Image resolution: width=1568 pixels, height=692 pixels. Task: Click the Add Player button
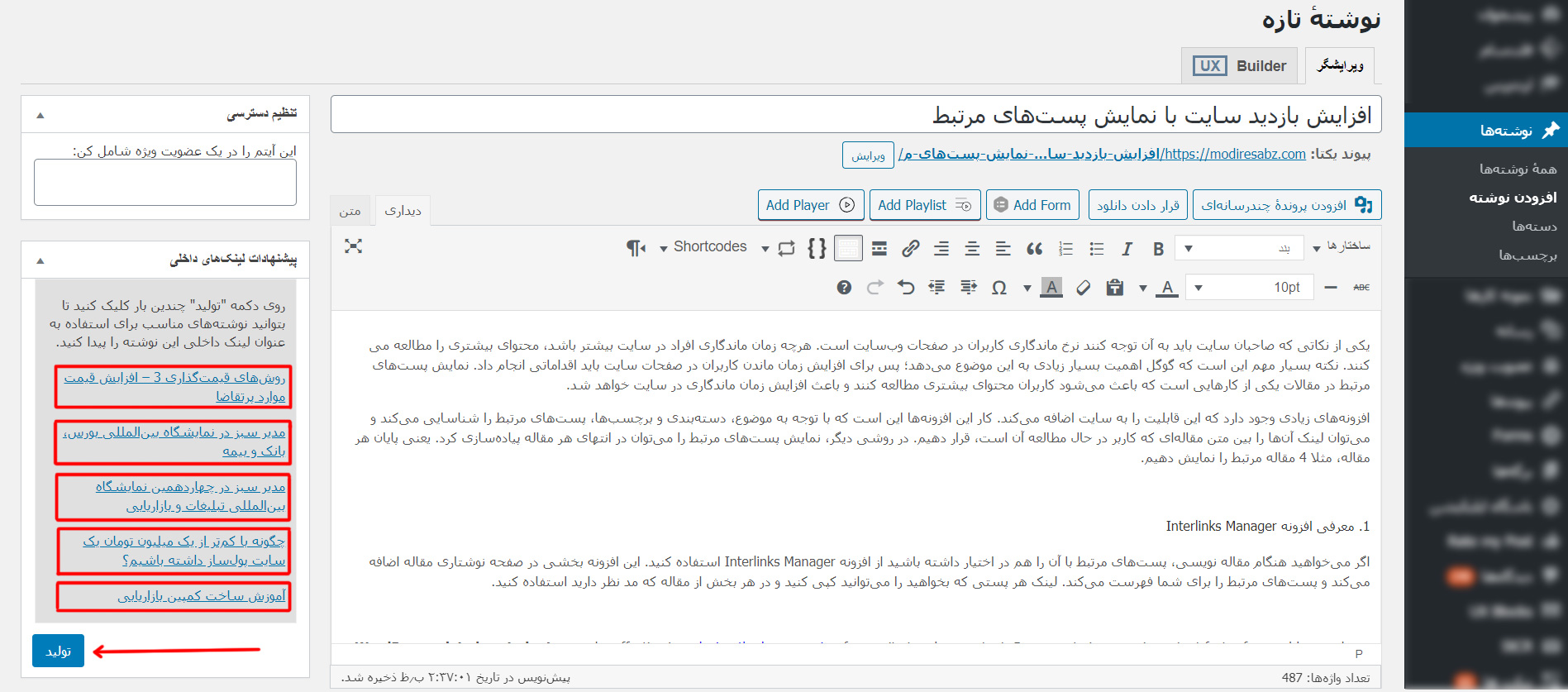pos(811,205)
